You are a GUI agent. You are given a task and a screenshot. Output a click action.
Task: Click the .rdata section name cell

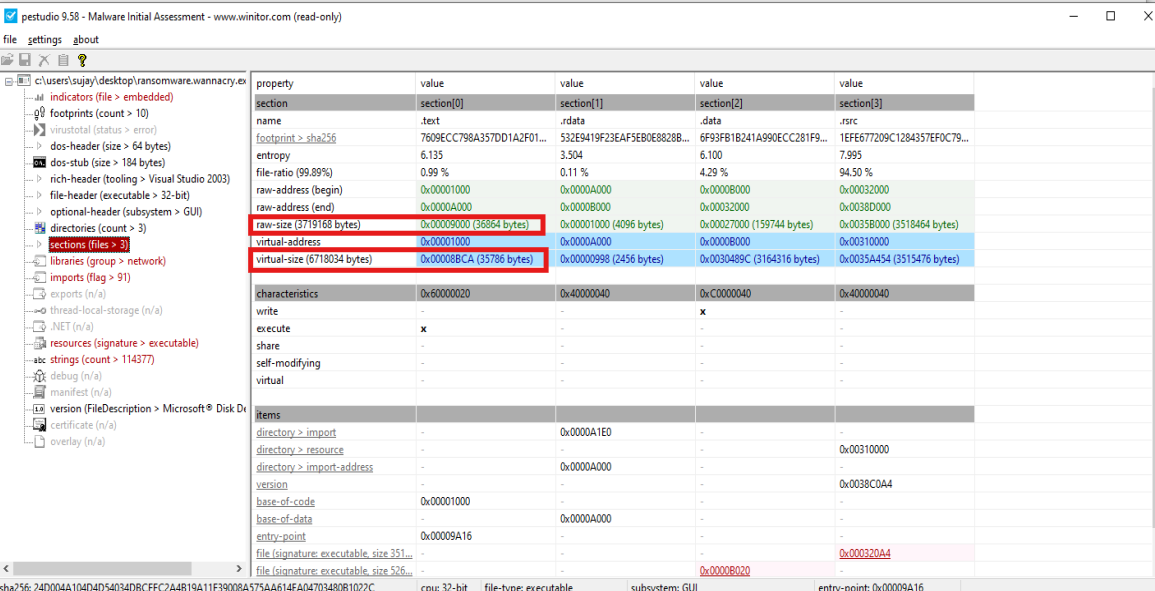[574, 120]
